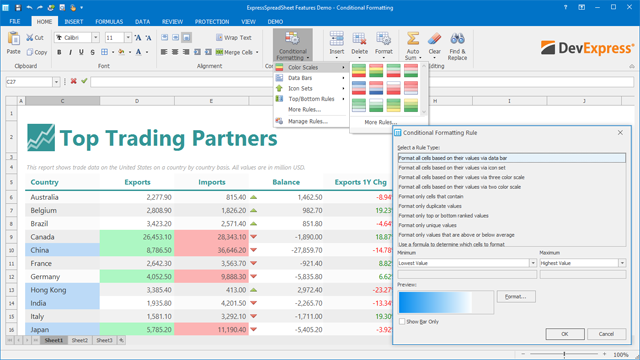This screenshot has height=360, width=640.
Task: Toggle Align Left text alignment
Action: tap(164, 52)
